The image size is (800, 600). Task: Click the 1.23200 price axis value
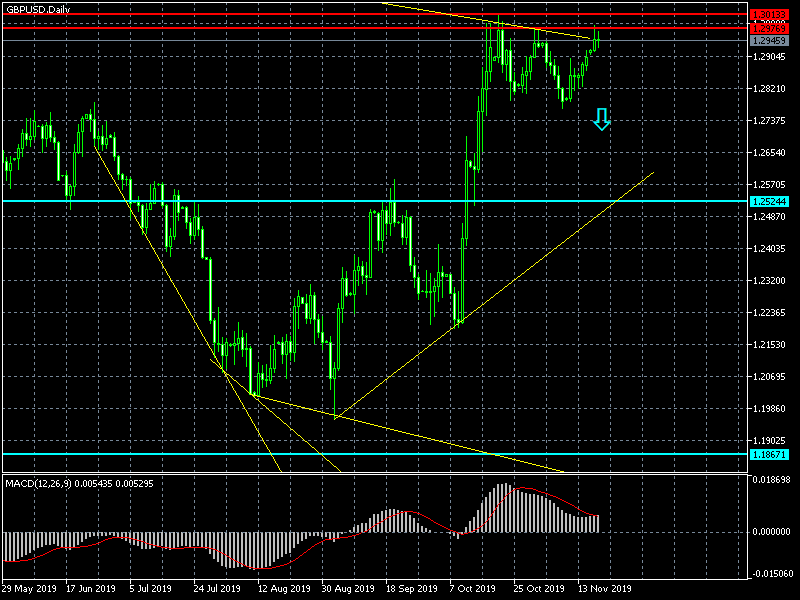tap(769, 281)
